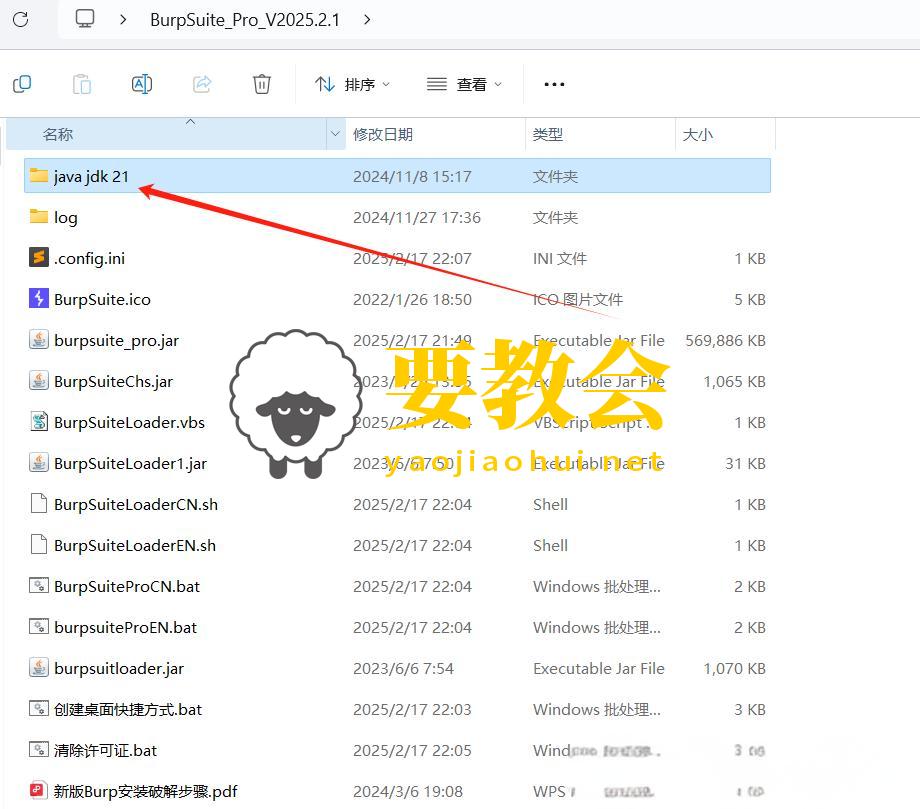Screen dimensions: 920x809
Task: Select the file name BurpSuiteLoader1.jar
Action: 130,464
